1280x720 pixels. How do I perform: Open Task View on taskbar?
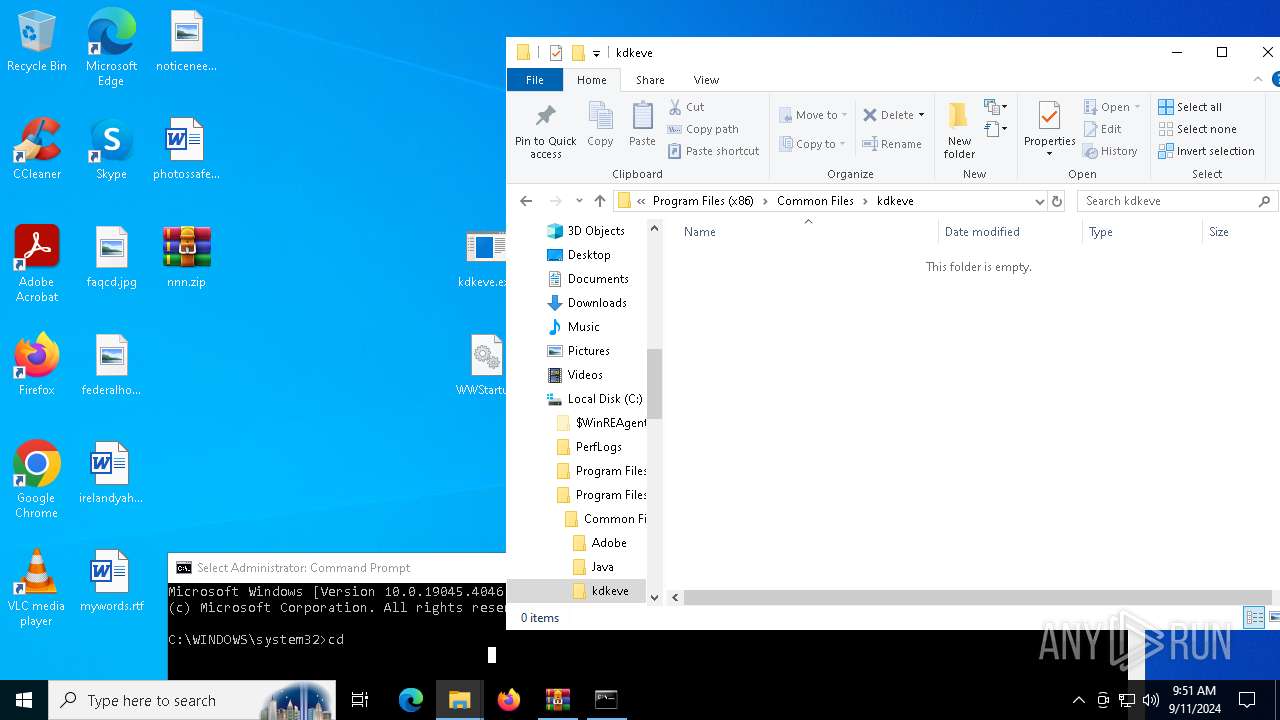[x=360, y=700]
